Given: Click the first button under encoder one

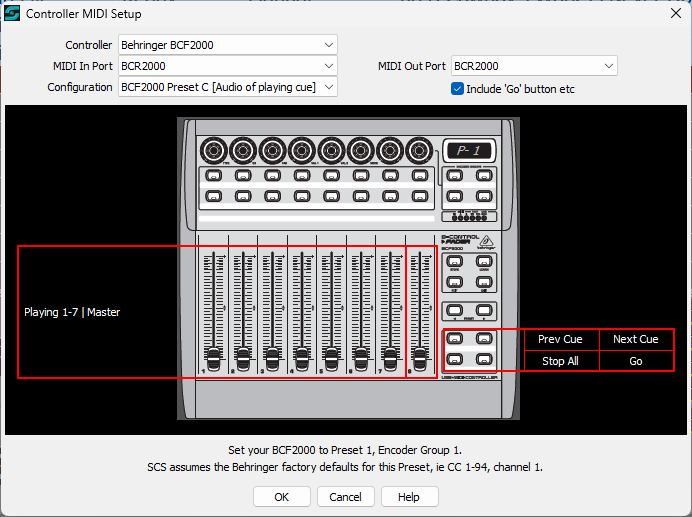Looking at the screenshot, I should (x=214, y=176).
